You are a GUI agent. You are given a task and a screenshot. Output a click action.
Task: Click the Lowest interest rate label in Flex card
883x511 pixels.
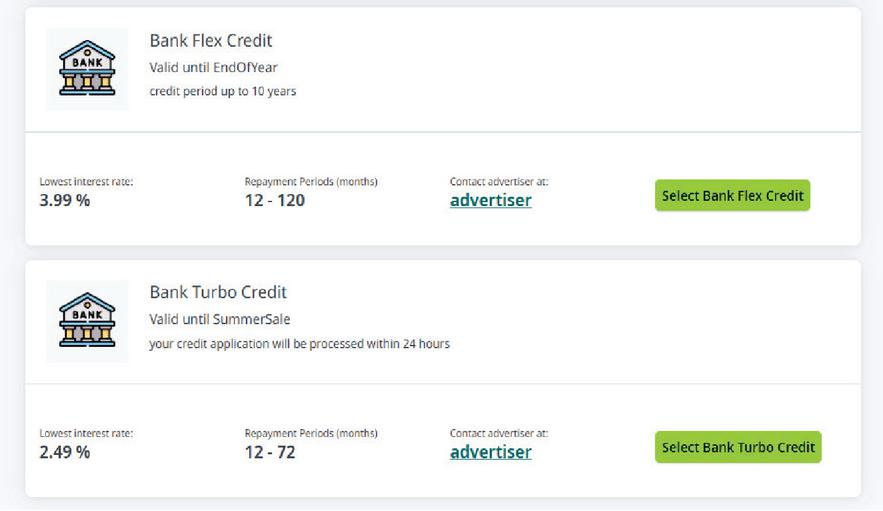click(x=86, y=182)
